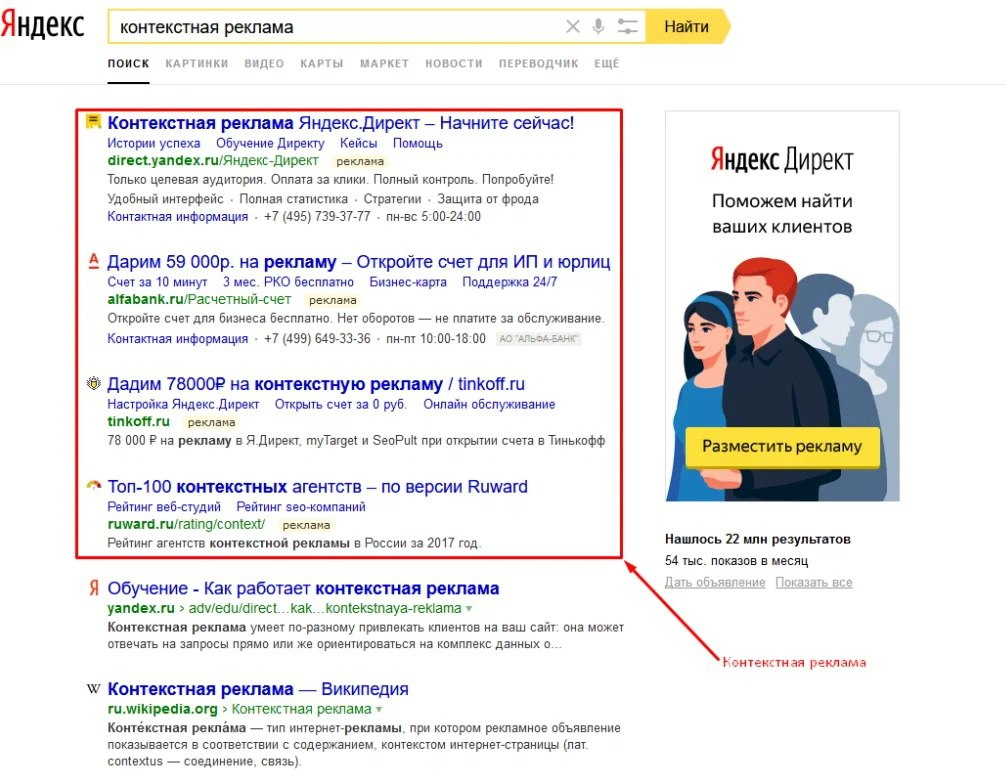Open the Помощь sitelink
The image size is (1006, 772).
tap(418, 143)
